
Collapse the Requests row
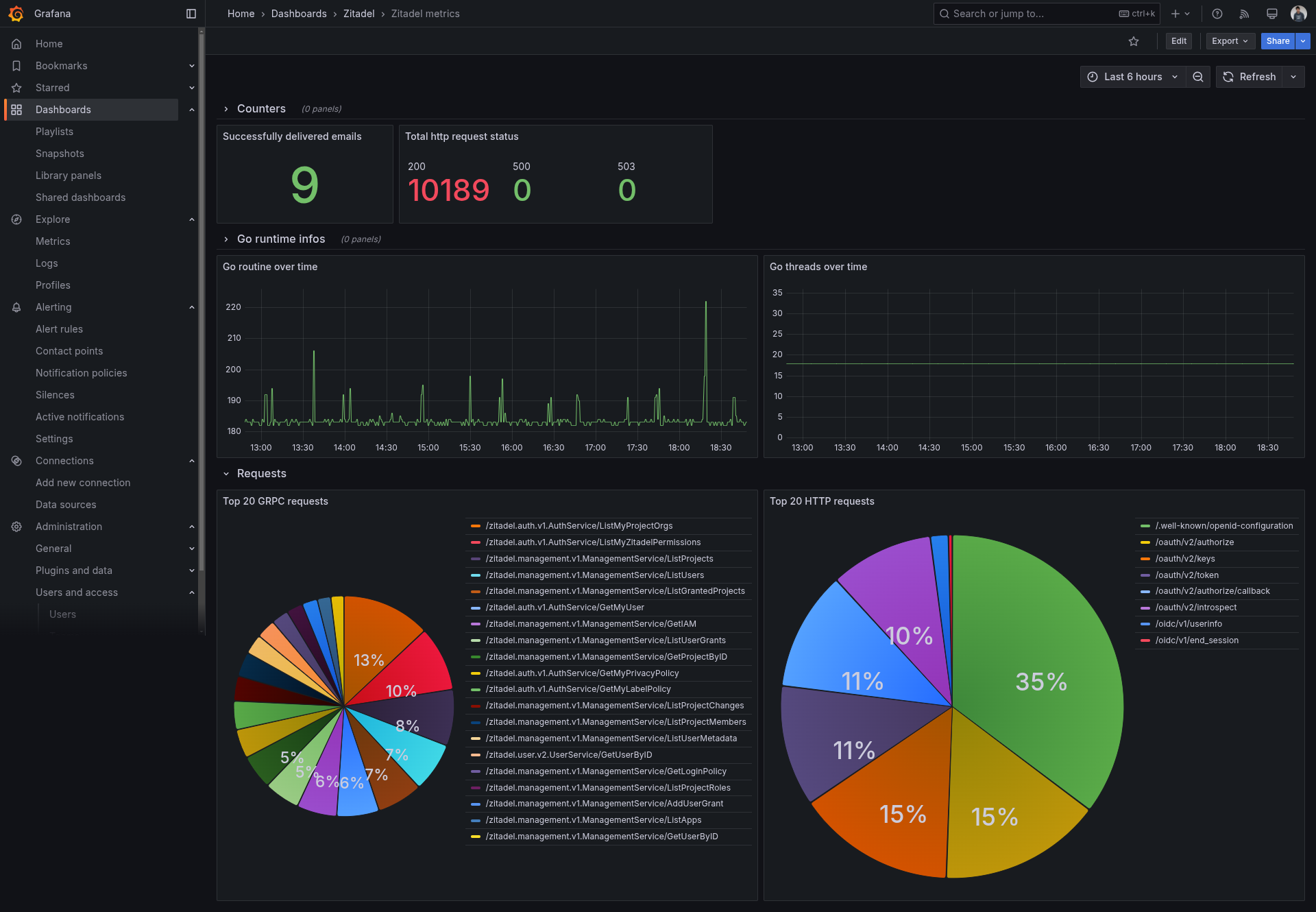[x=226, y=474]
